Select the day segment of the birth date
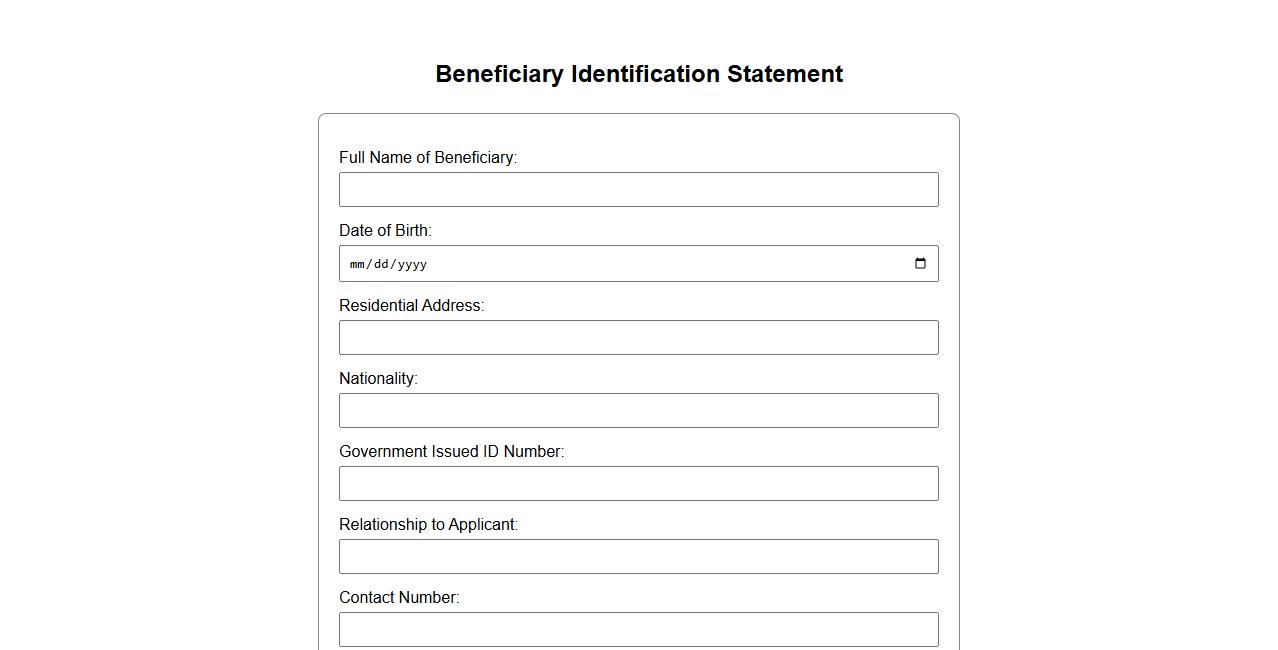 381,265
